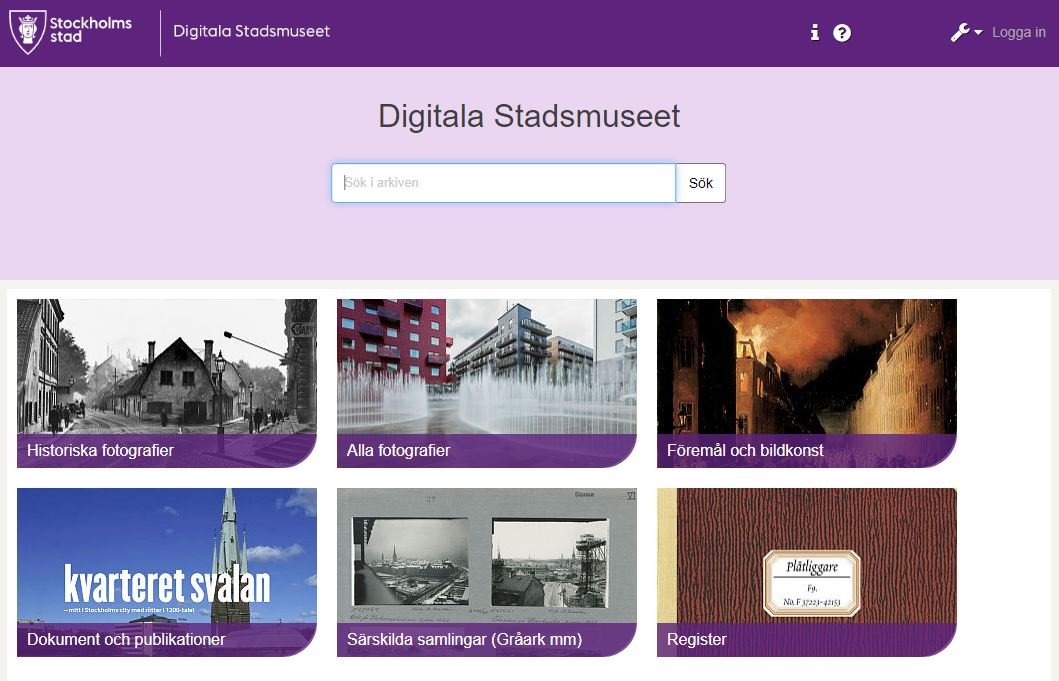This screenshot has width=1059, height=681.
Task: Open the Föremål och bildkonst collection
Action: tap(807, 383)
